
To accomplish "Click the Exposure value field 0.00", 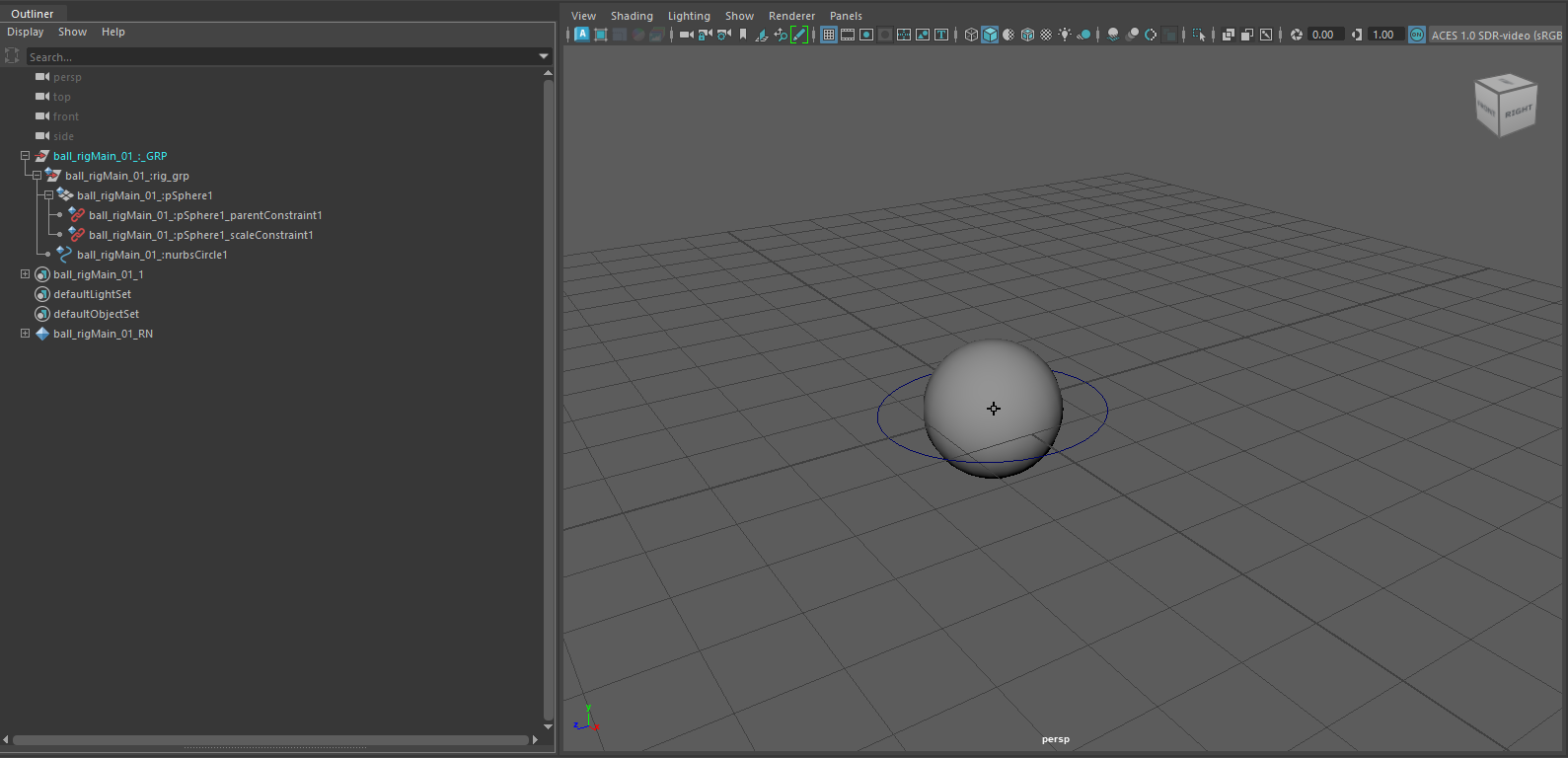I will pyautogui.click(x=1326, y=35).
